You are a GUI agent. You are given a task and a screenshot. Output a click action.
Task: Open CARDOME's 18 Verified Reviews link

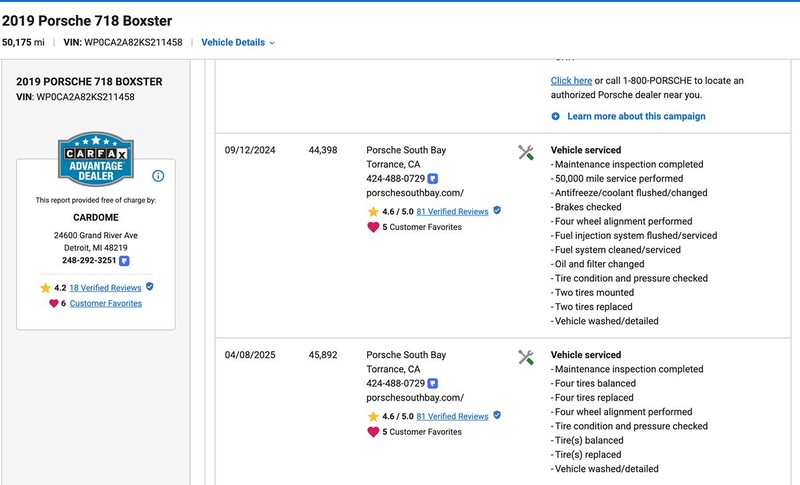[105, 288]
